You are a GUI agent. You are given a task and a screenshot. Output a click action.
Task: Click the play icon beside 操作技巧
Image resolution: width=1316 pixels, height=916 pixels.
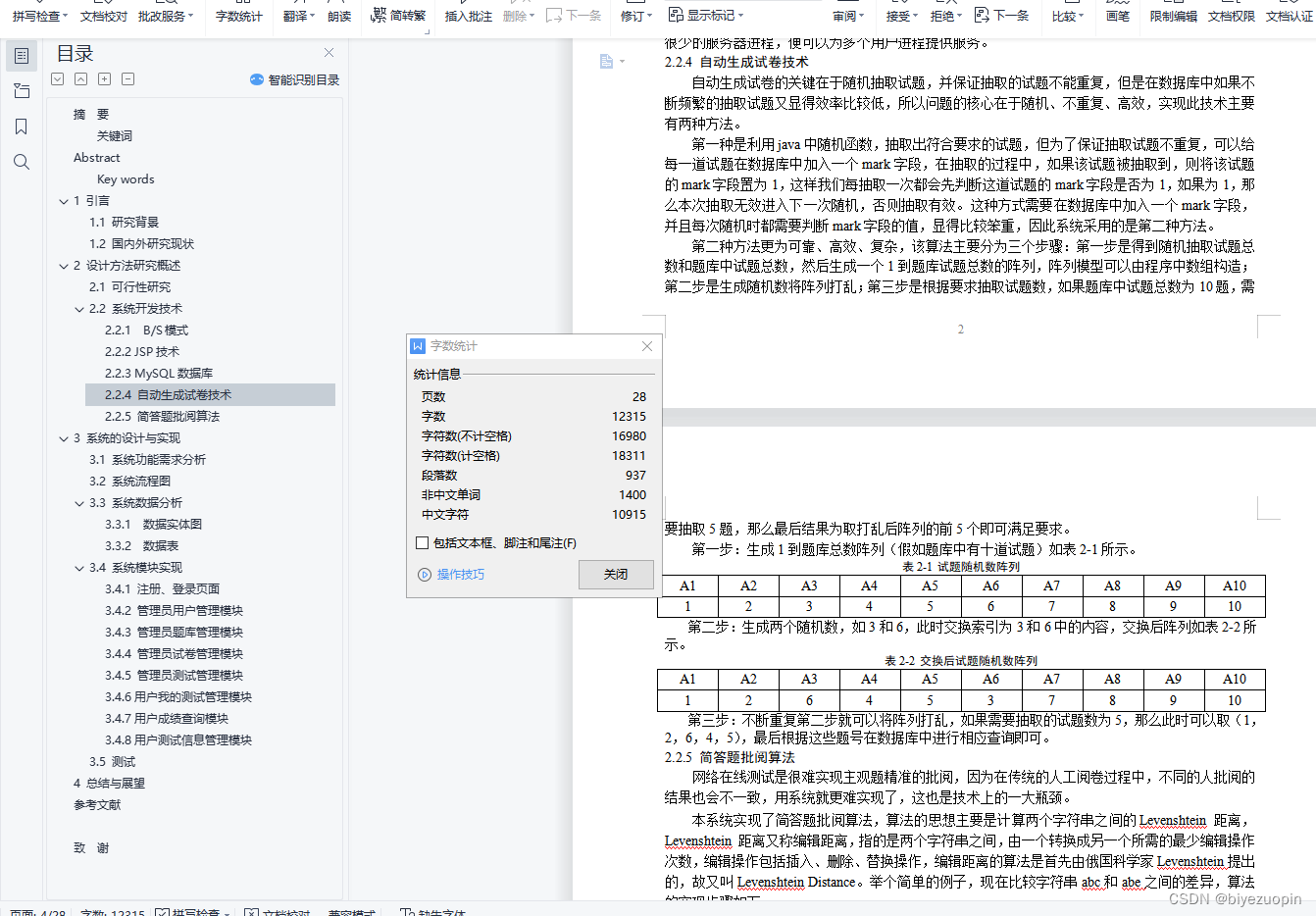[425, 575]
